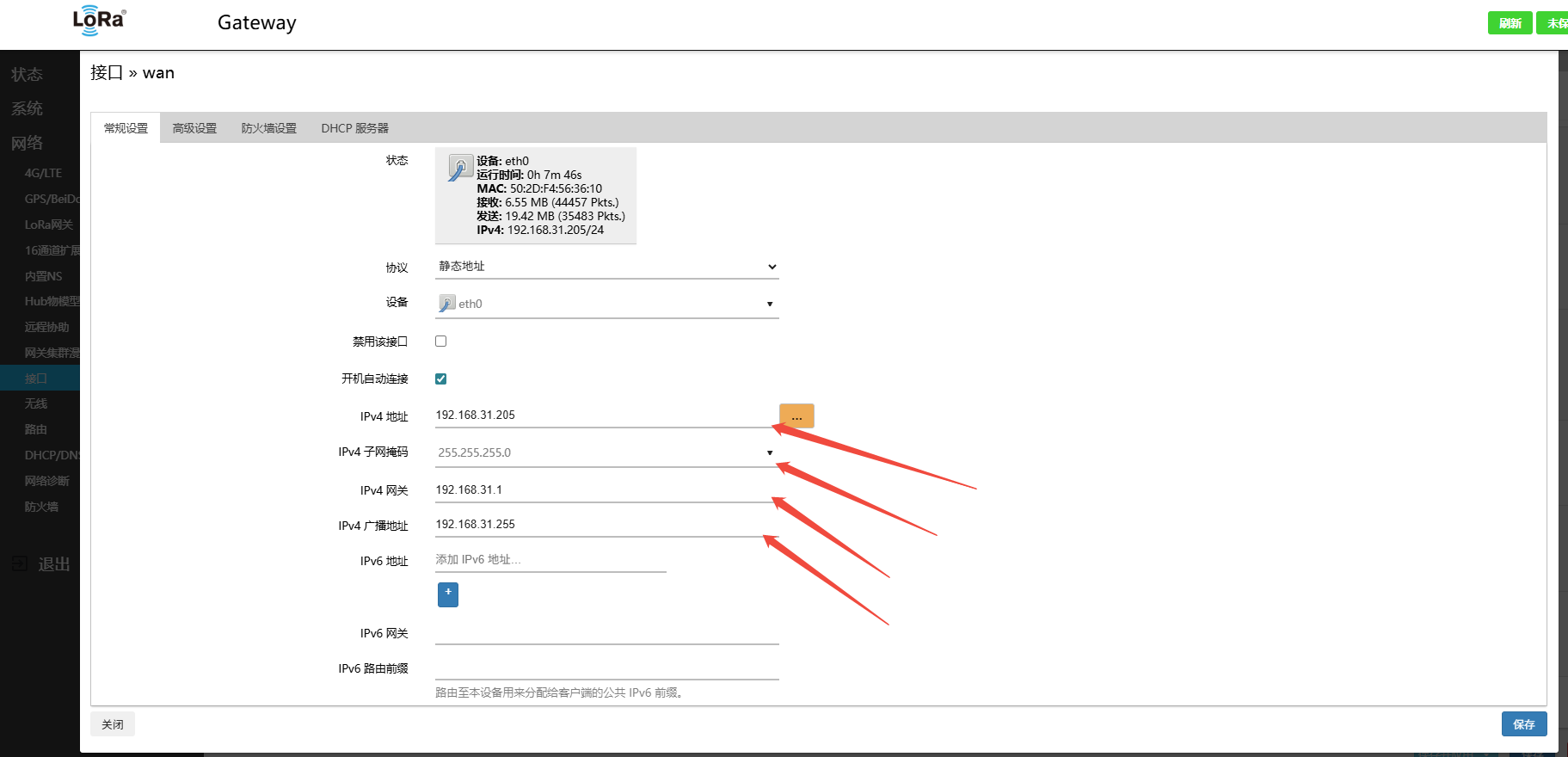Click the IPv4 网关 input field
This screenshot has width=1568, height=757.
[x=602, y=490]
